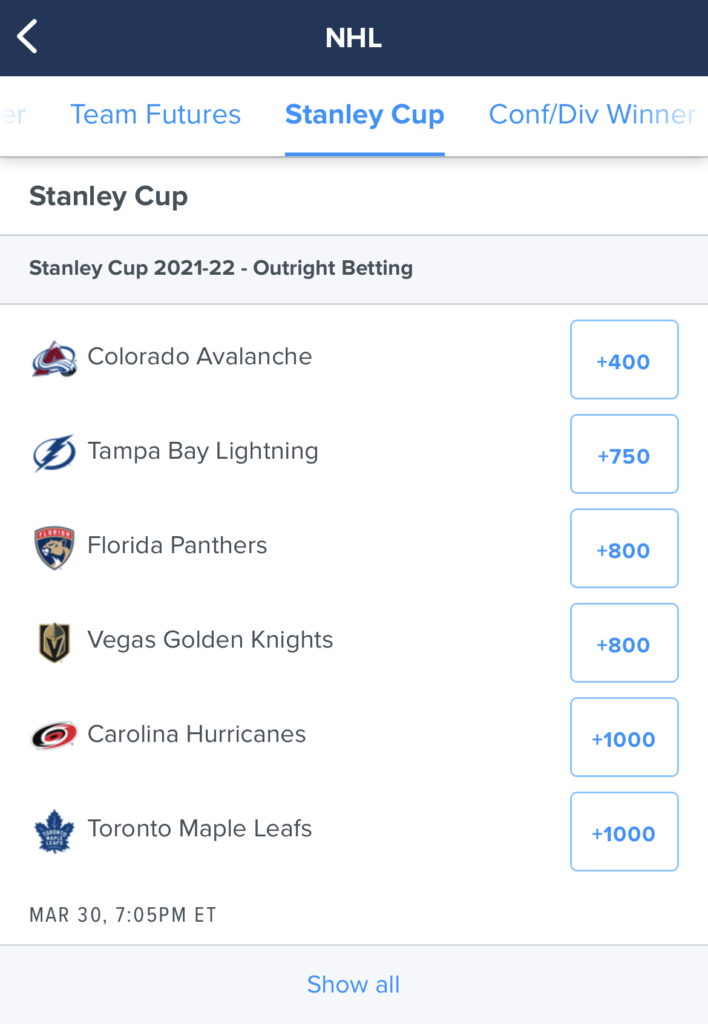Click the Tampa Bay Lightning logo

click(54, 453)
